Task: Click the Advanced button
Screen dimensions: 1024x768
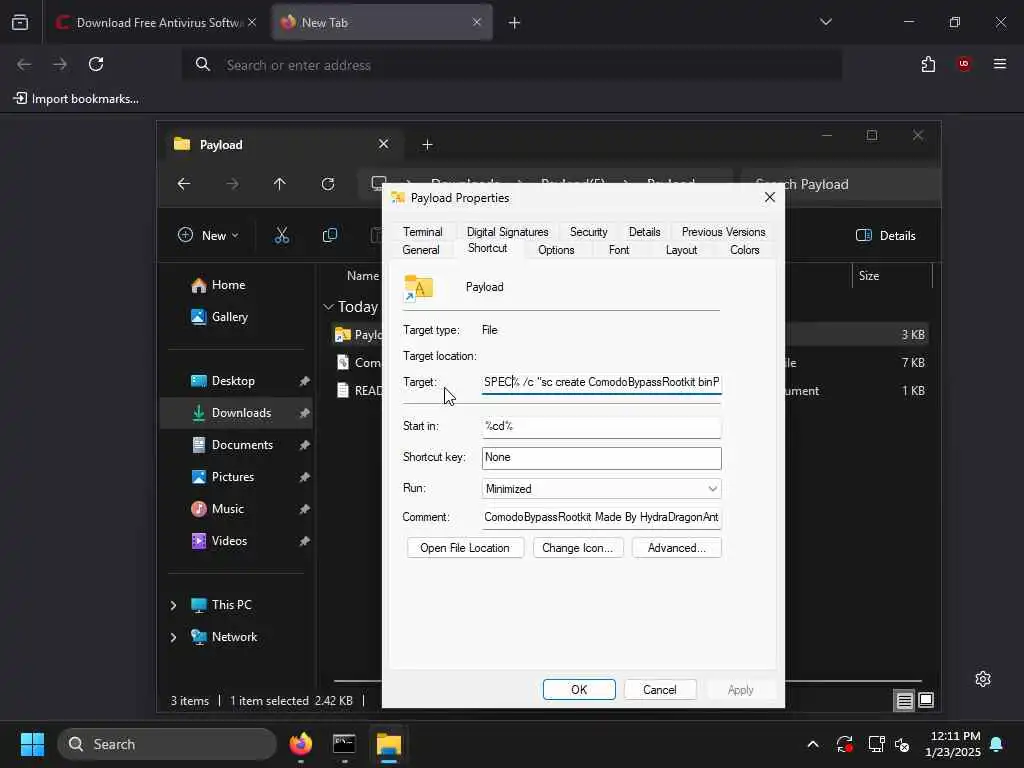Action: coord(677,548)
